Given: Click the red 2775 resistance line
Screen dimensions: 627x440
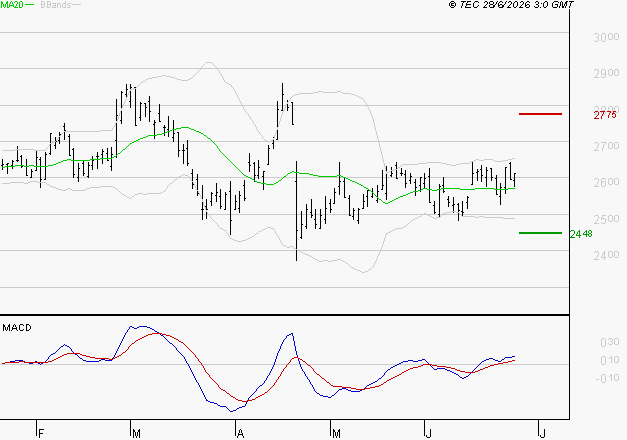Looking at the screenshot, I should click(x=540, y=114).
